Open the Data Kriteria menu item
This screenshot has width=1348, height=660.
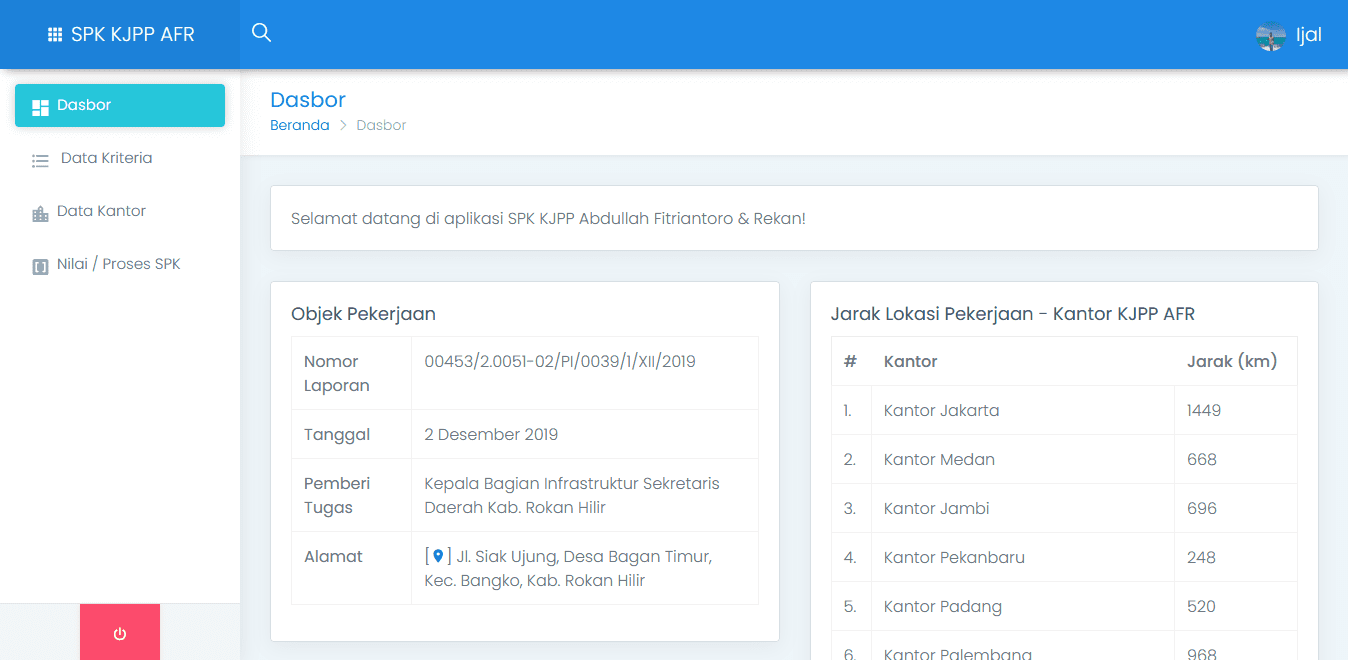point(120,158)
